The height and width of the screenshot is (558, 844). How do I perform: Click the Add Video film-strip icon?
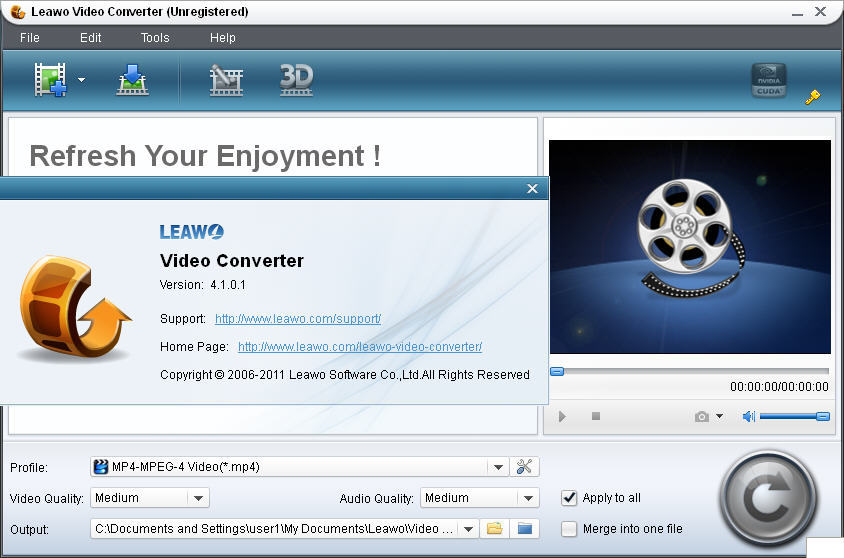point(50,80)
